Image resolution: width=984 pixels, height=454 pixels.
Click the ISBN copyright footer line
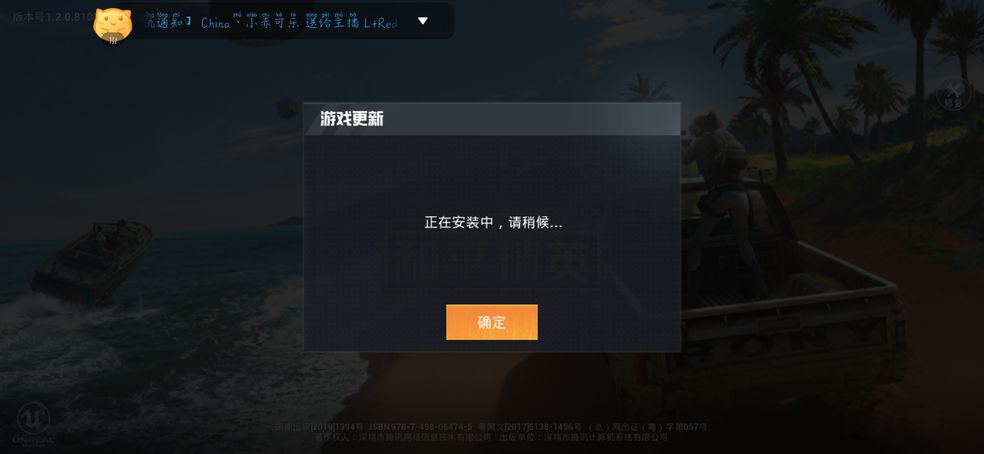(x=491, y=427)
